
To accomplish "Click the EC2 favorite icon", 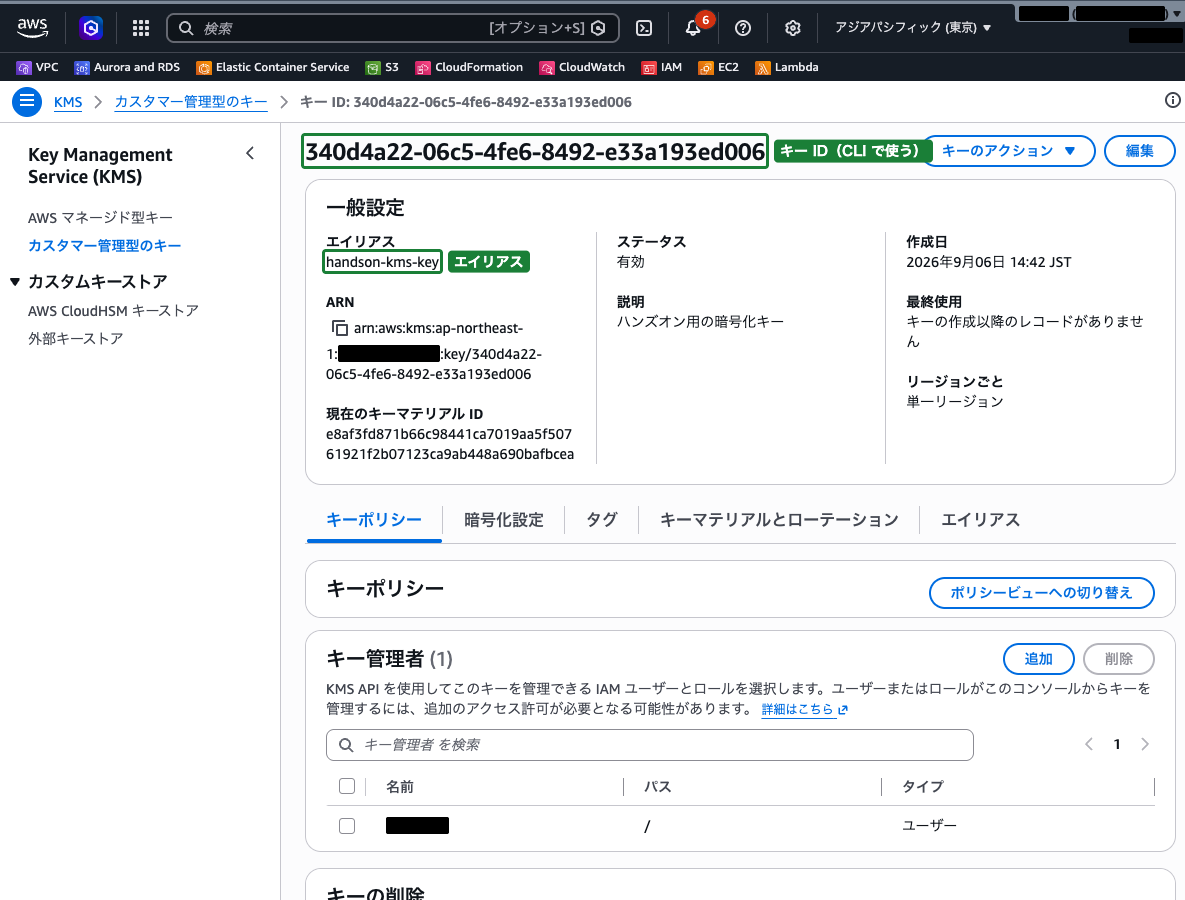I will (x=706, y=68).
